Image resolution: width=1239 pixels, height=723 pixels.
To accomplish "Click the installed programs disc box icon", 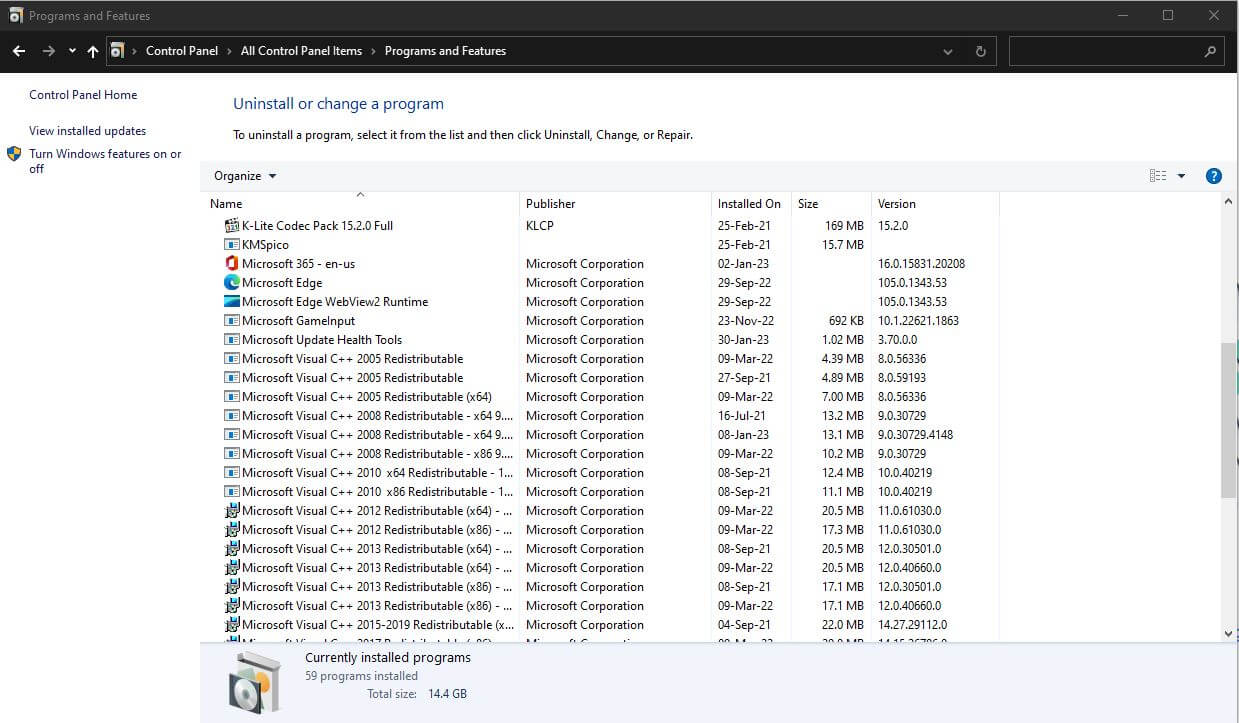I will tap(254, 682).
